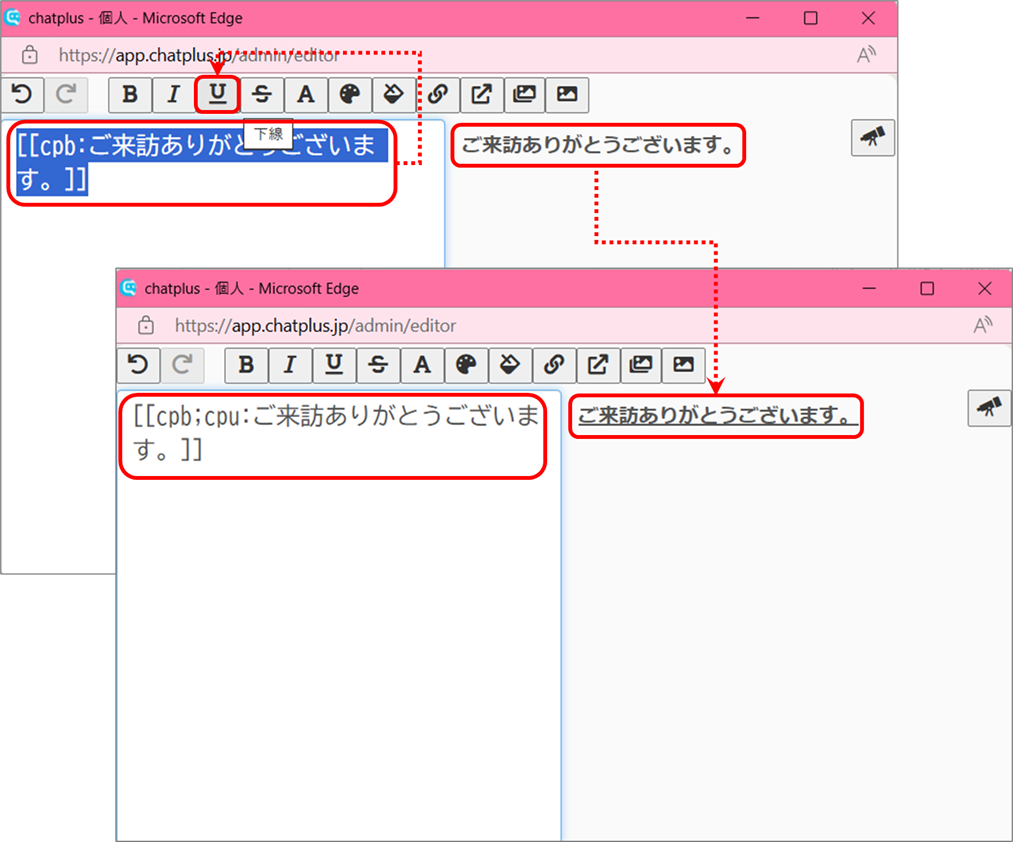
Task: Apply Underline in the front window toolbar
Action: tap(334, 365)
